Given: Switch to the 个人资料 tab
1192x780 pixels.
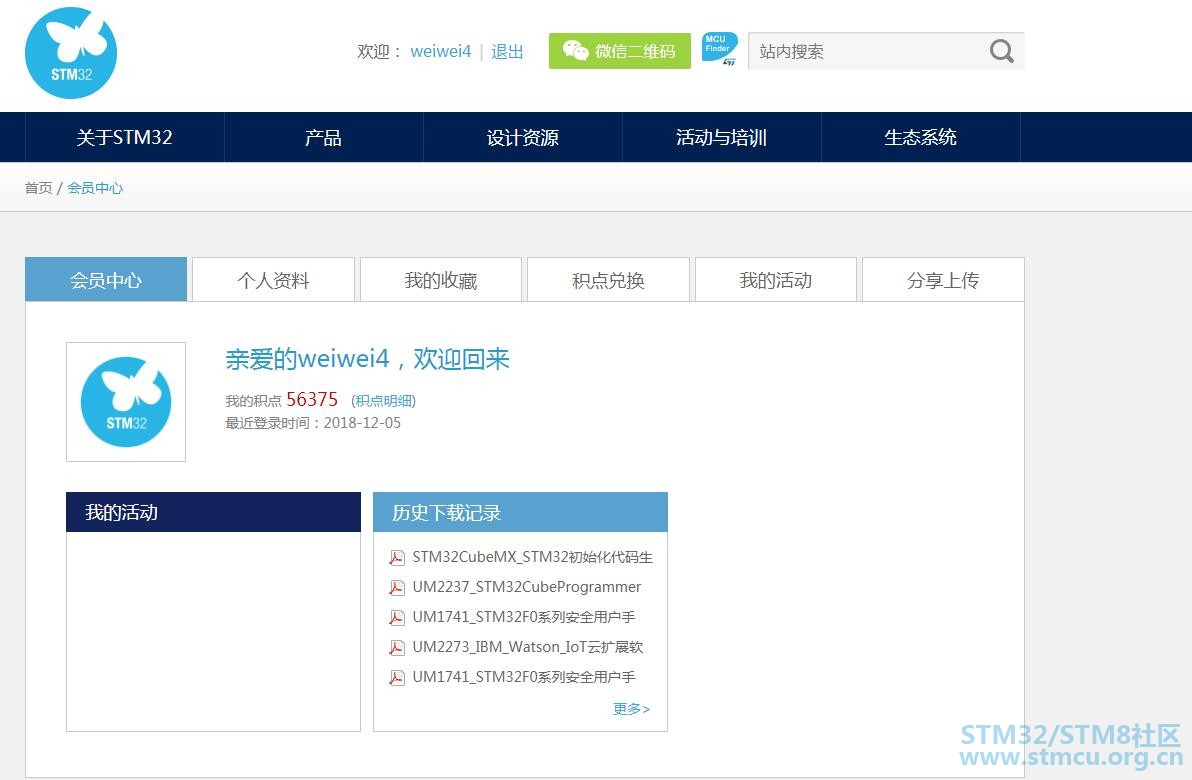Looking at the screenshot, I should pyautogui.click(x=274, y=280).
